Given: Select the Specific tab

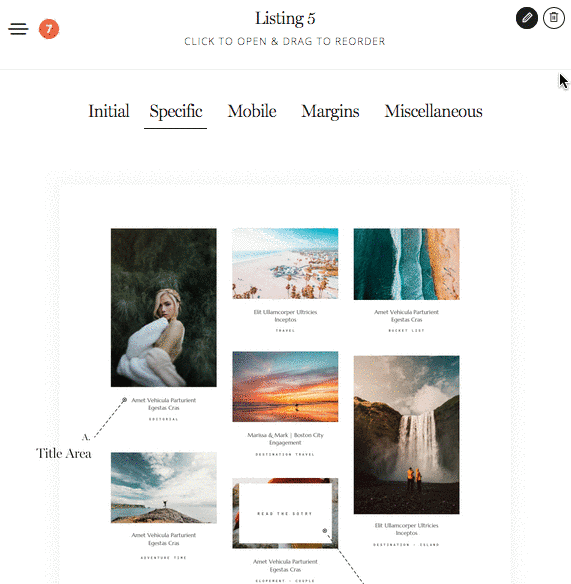Looking at the screenshot, I should (x=176, y=112).
